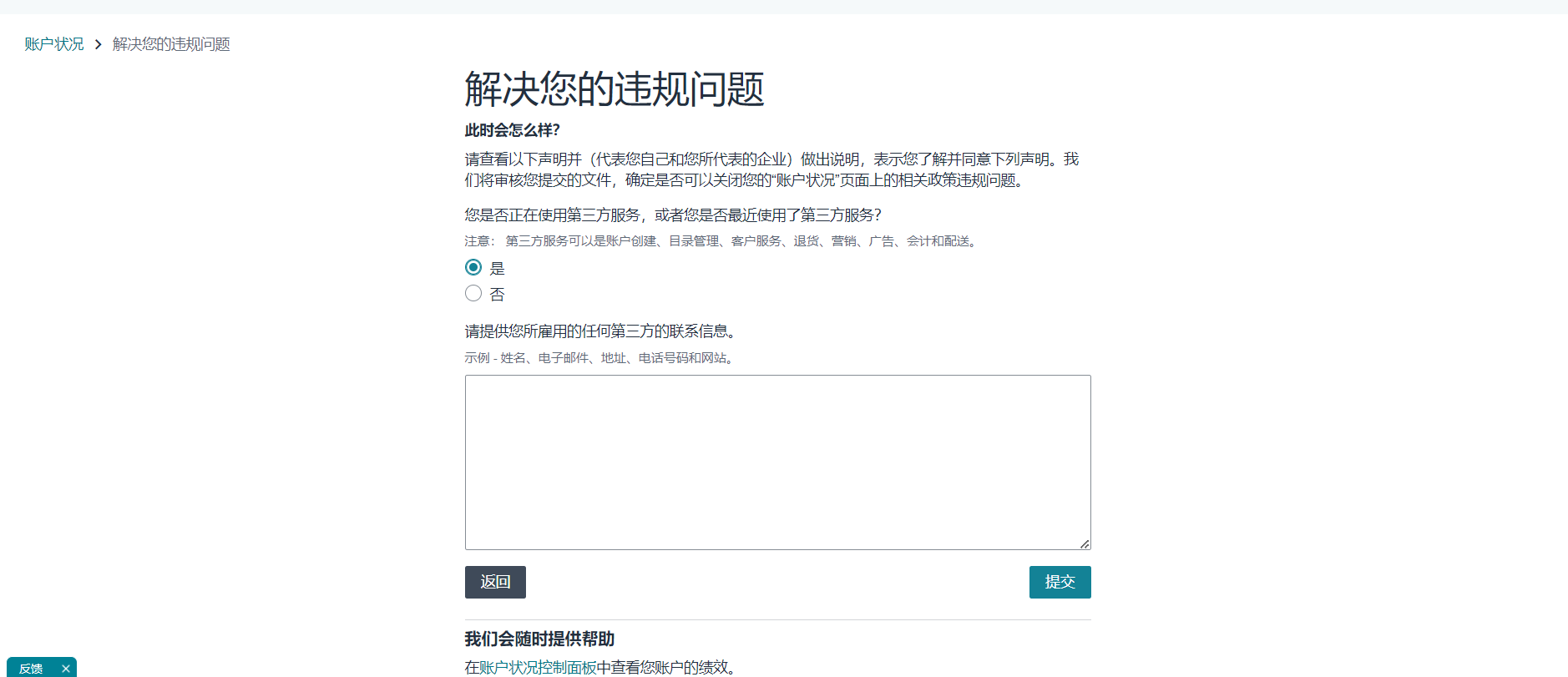This screenshot has height=677, width=1568.
Task: Click the 请提供您所雇用的任何第三方的联系信息 field label
Action: [x=600, y=331]
